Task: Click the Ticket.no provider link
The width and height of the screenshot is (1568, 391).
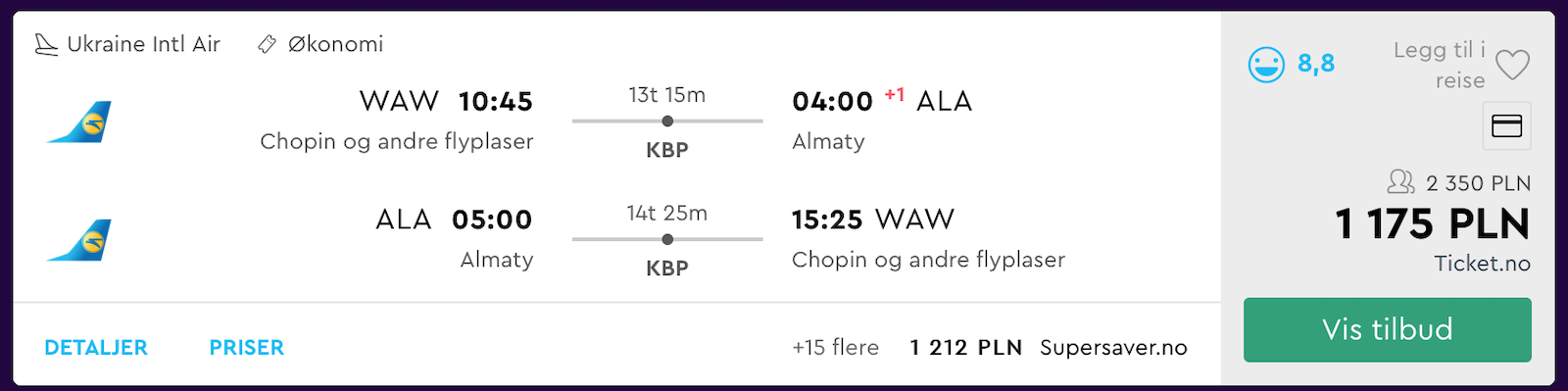Action: [1482, 263]
